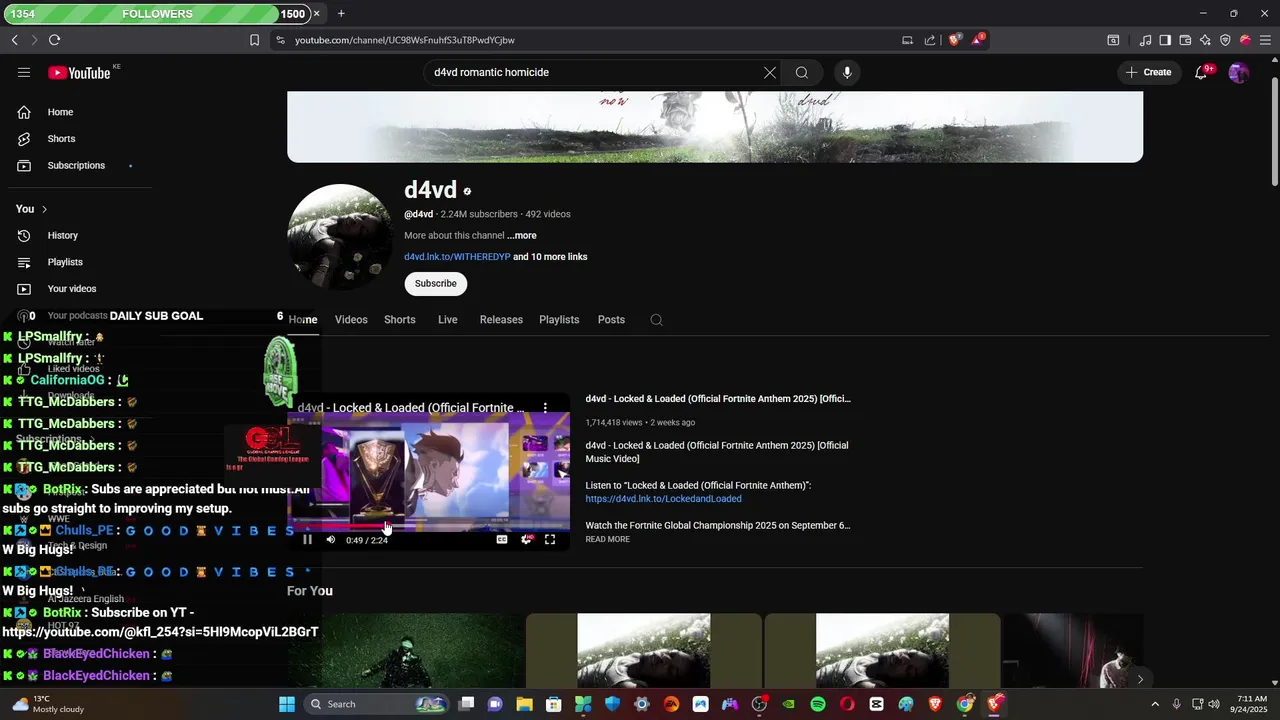Open the d4vd.lnk.to/LockedandLoaded link

click(663, 499)
